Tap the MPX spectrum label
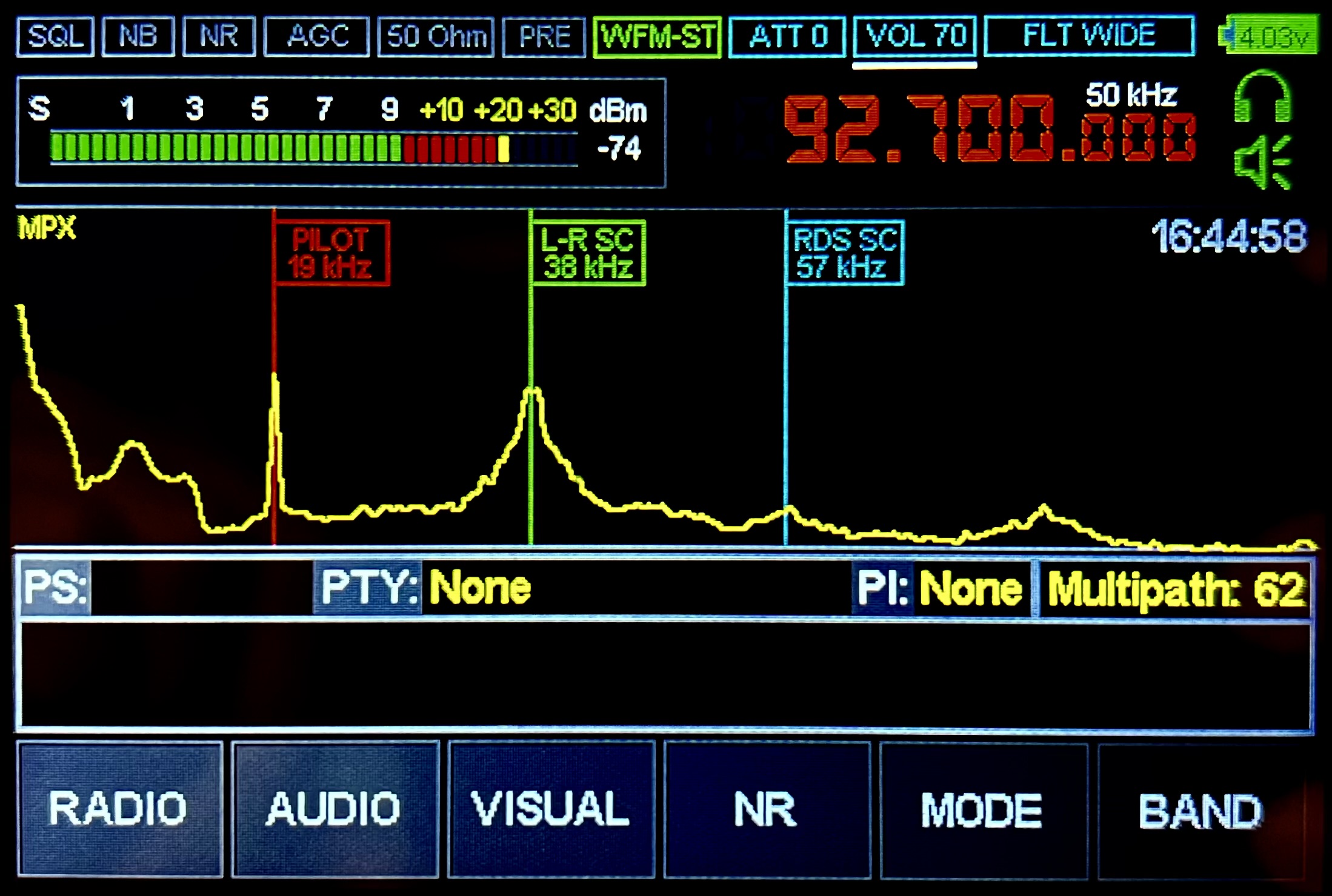Screen dimensions: 1332x896 pyautogui.click(x=47, y=228)
